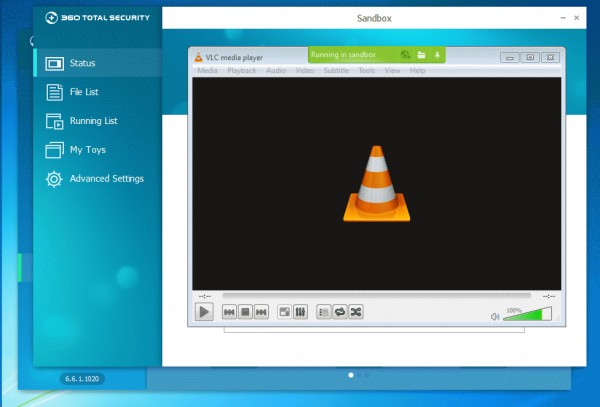
Task: Click the previous track button in VLC
Action: click(229, 312)
